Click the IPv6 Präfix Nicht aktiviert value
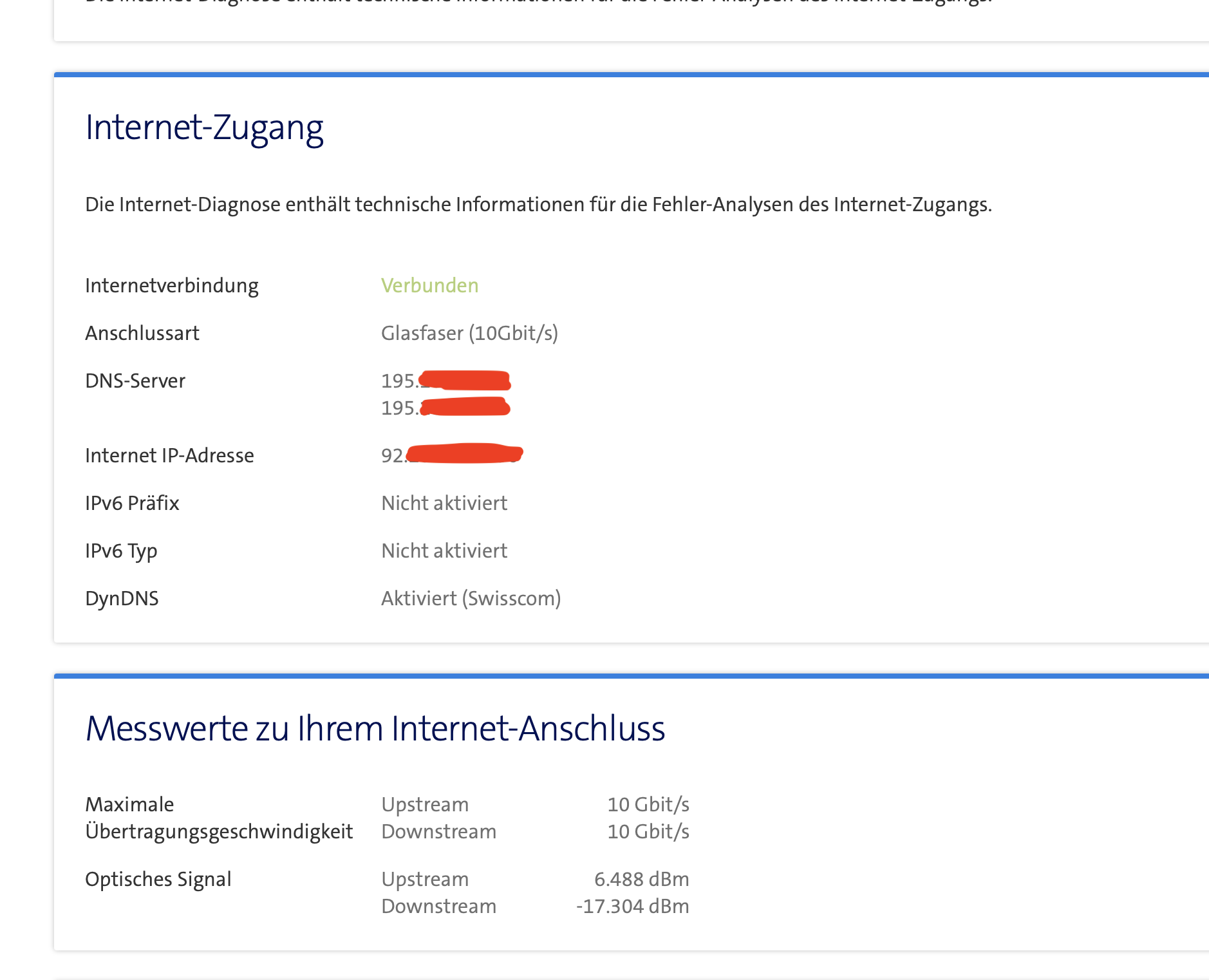1209x980 pixels. tap(444, 503)
